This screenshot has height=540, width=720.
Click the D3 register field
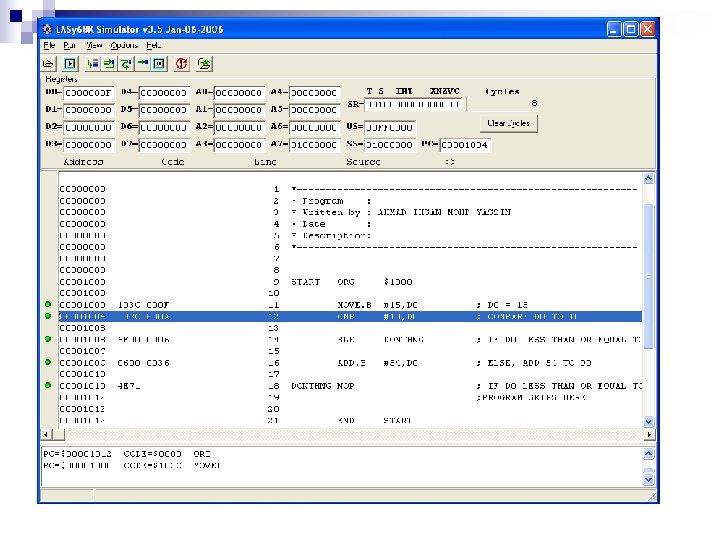[88, 145]
